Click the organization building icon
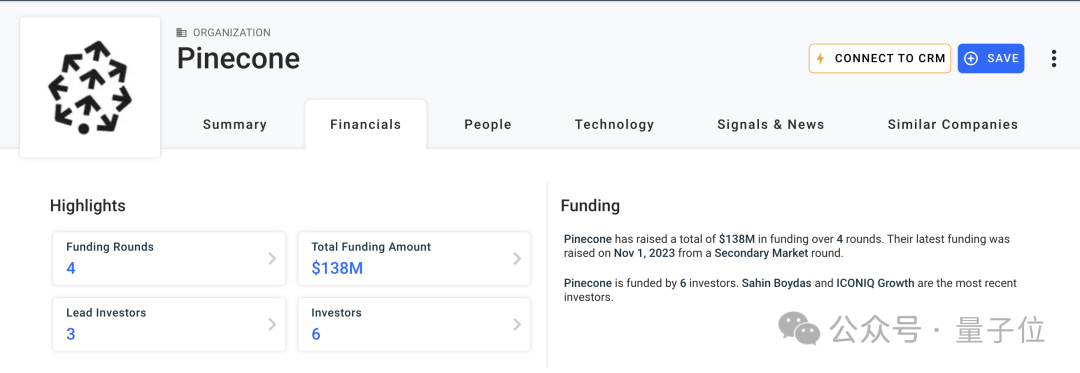The image size is (1080, 373). (x=182, y=32)
